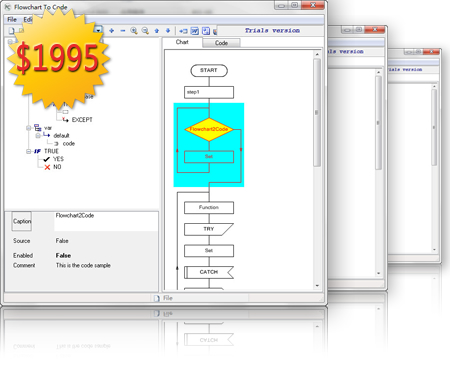Select the TRUE tree item
The height and width of the screenshot is (365, 450).
tap(51, 151)
